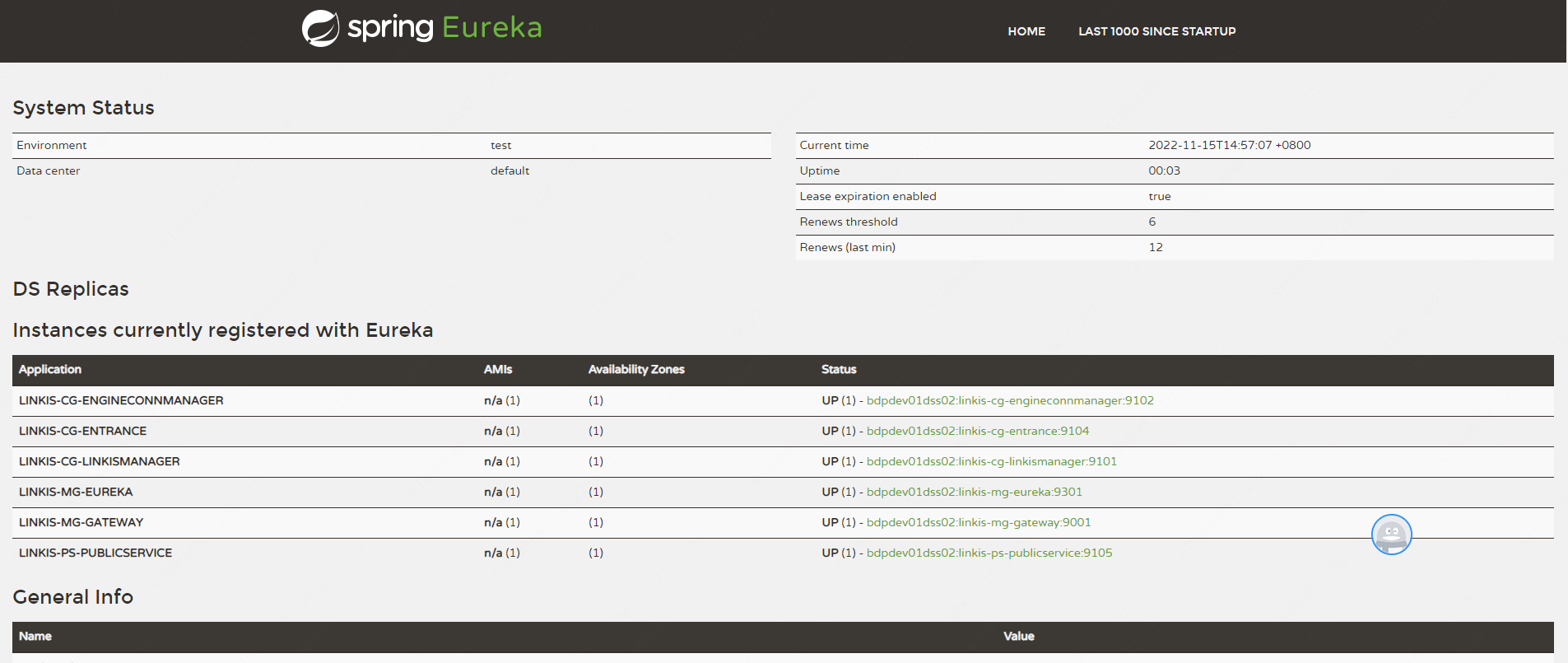Select the LINKIS-CG-ENTRANCE application name
The image size is (1568, 663).
(83, 431)
